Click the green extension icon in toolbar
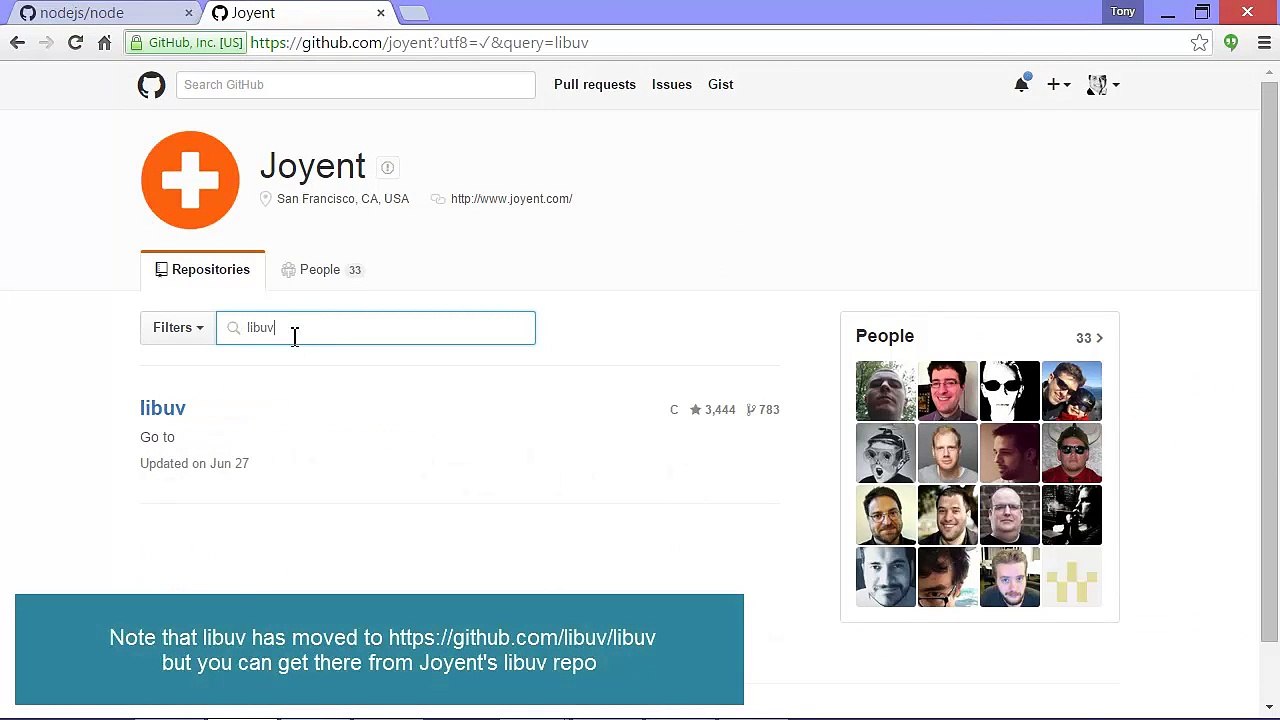 [1231, 43]
